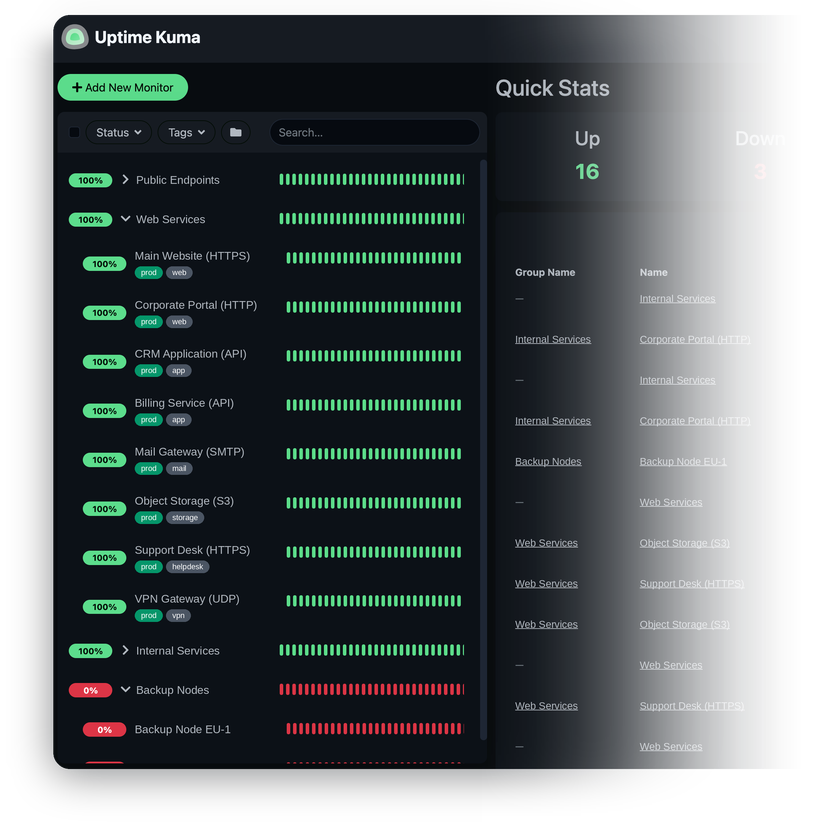Open the Status filter dropdown
Screen dimensions: 840x836
tap(118, 132)
